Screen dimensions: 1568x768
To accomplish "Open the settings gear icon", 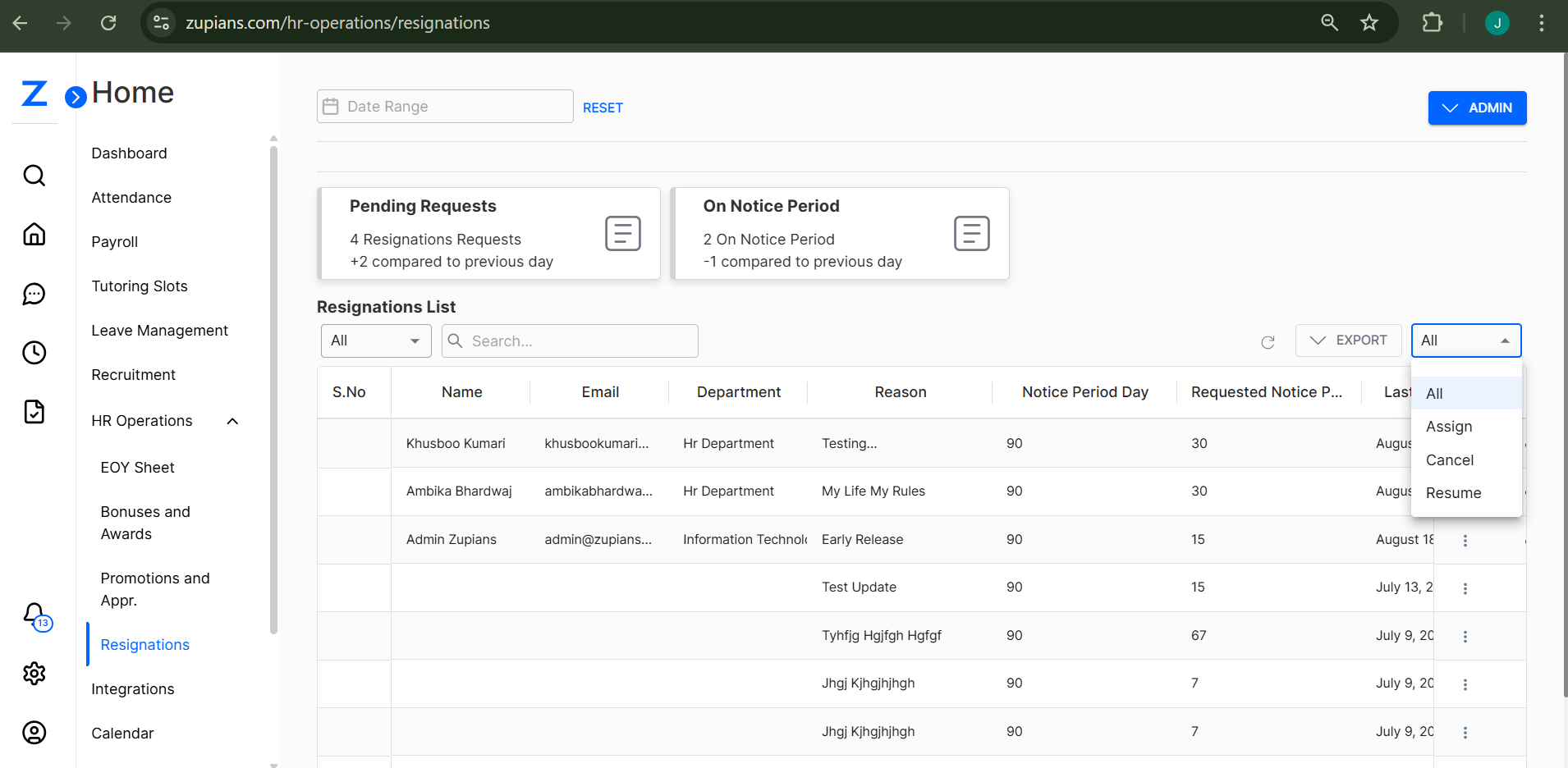I will click(x=34, y=673).
